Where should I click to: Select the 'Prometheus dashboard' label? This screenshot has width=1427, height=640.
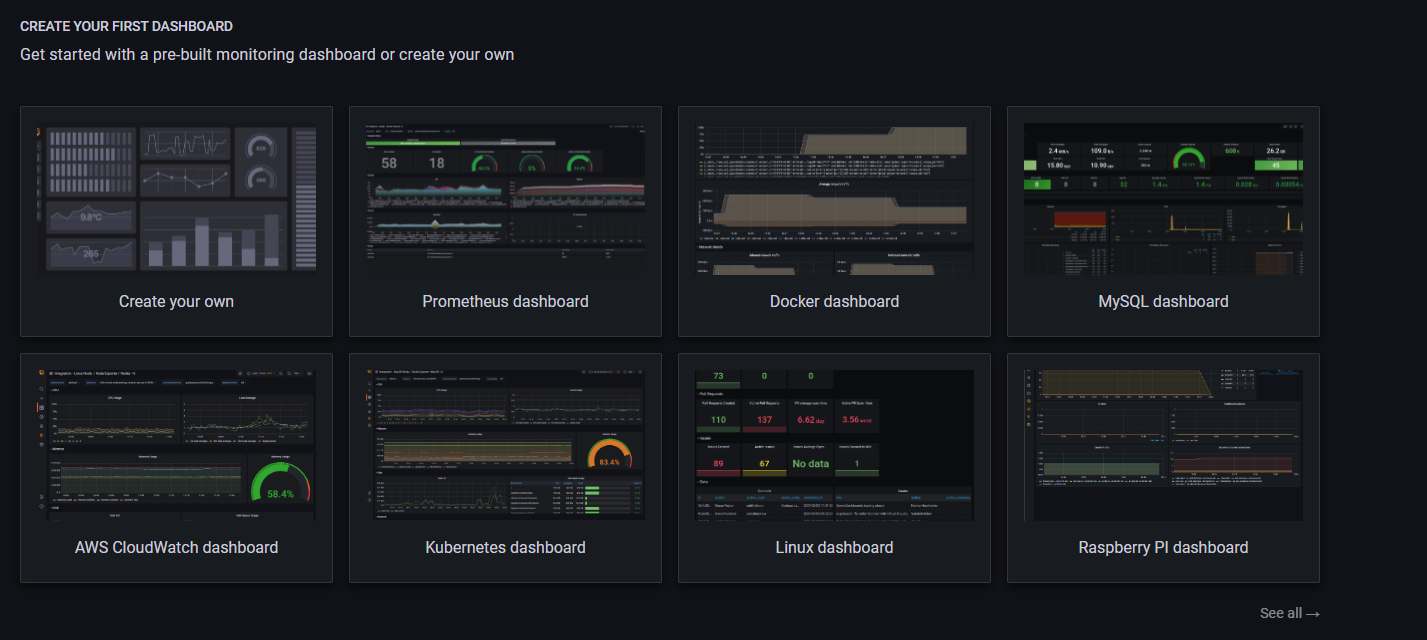(505, 301)
